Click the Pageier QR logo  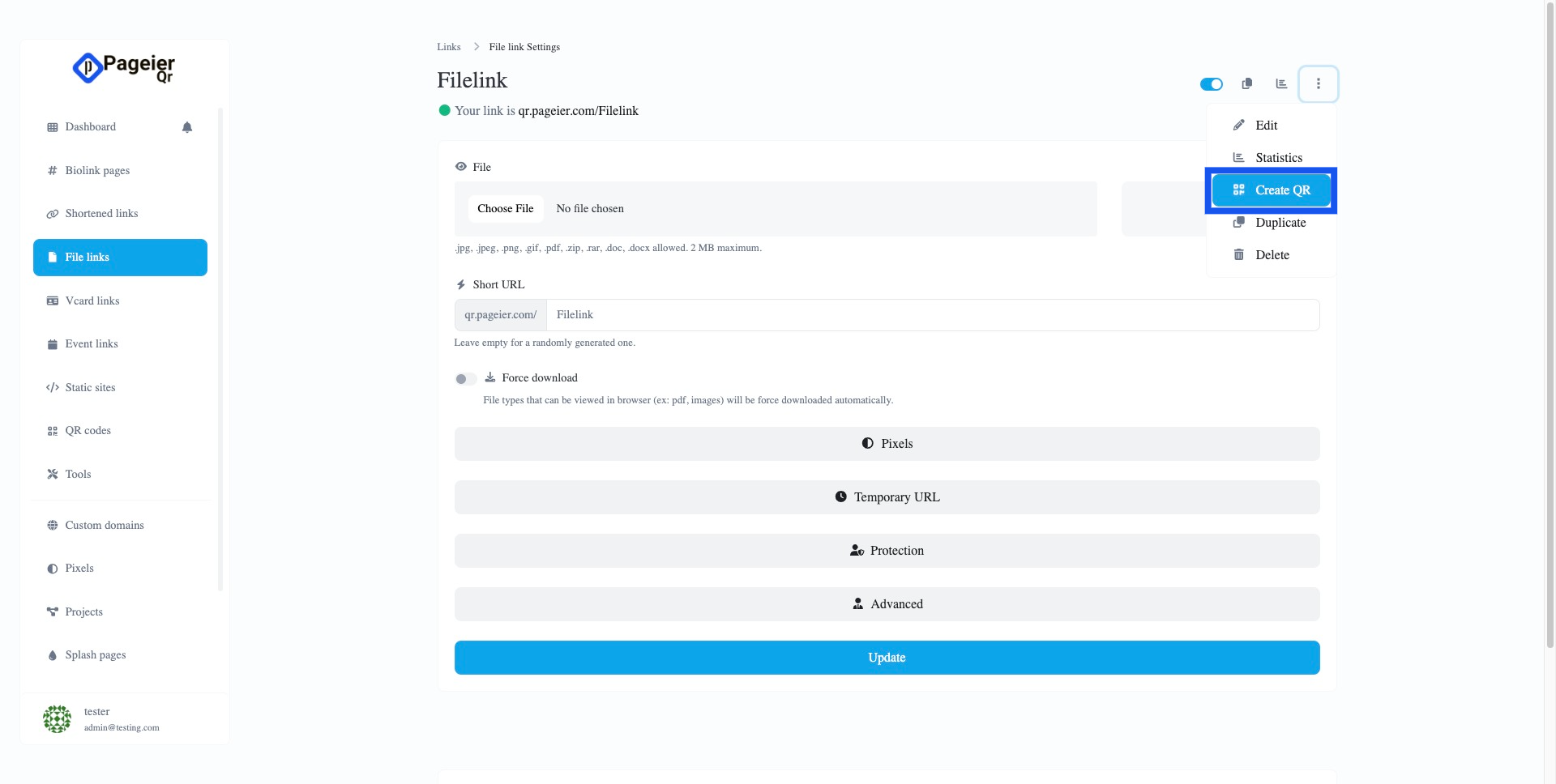(x=124, y=68)
